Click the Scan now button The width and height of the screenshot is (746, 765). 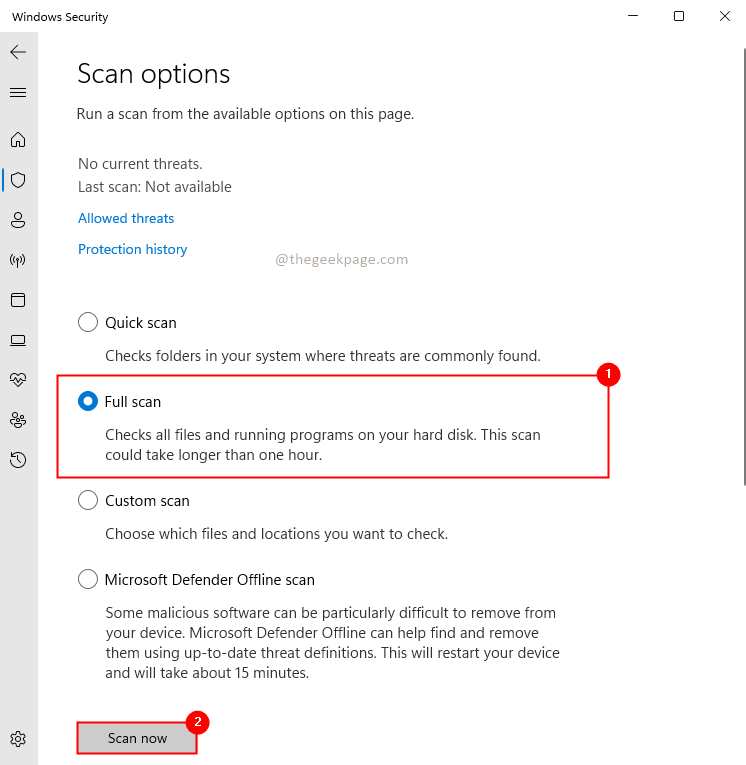137,738
